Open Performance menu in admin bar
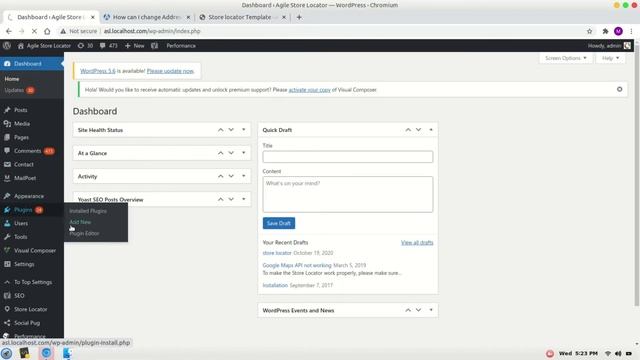Image resolution: width=640 pixels, height=360 pixels. click(x=181, y=46)
